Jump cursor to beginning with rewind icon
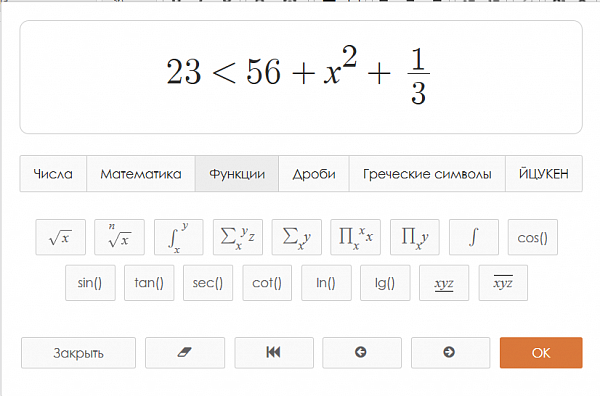The width and height of the screenshot is (600, 396). [x=274, y=353]
